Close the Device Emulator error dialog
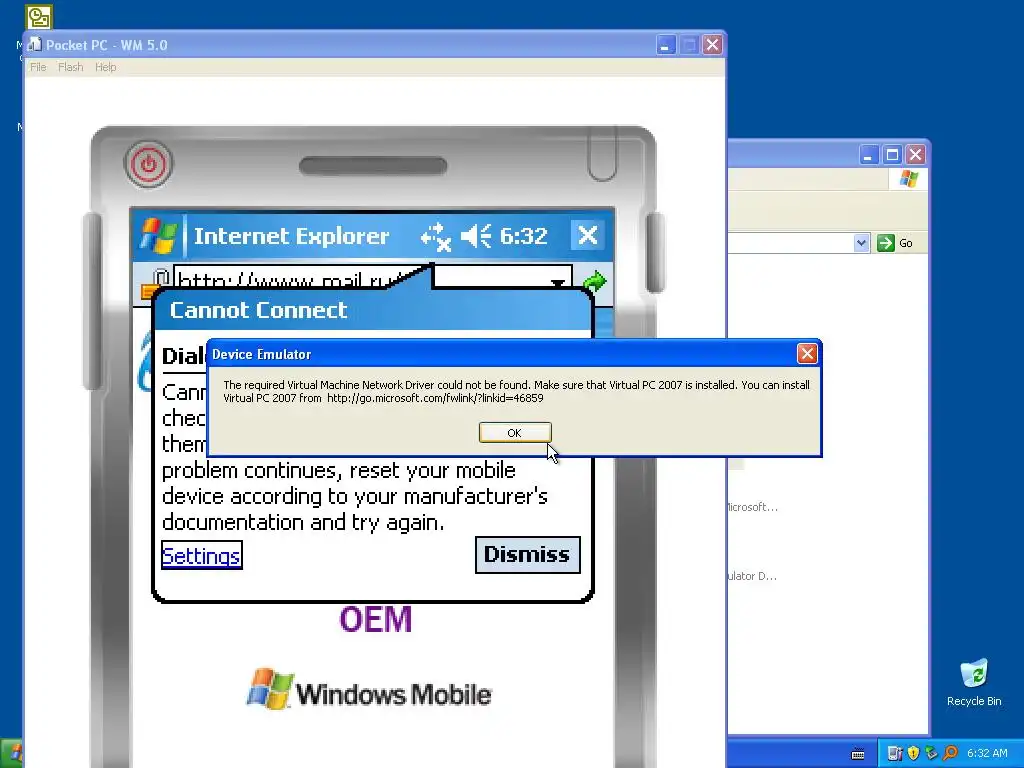Screen dimensions: 1024x768 click(807, 353)
